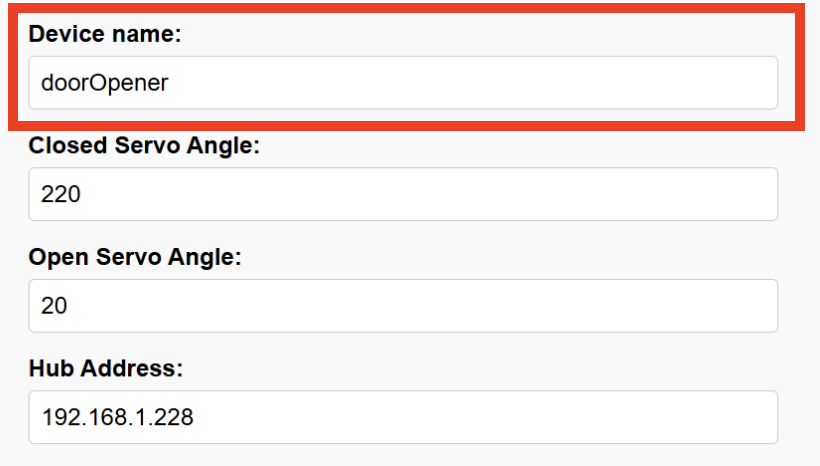Click into the Hub Address field
This screenshot has width=820, height=466.
[403, 417]
